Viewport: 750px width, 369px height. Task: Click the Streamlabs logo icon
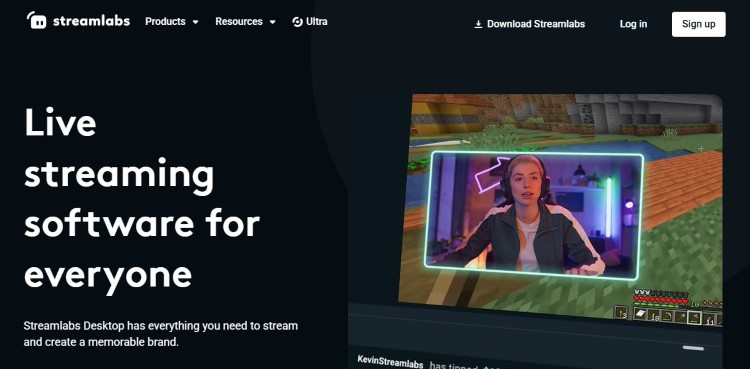click(x=36, y=20)
